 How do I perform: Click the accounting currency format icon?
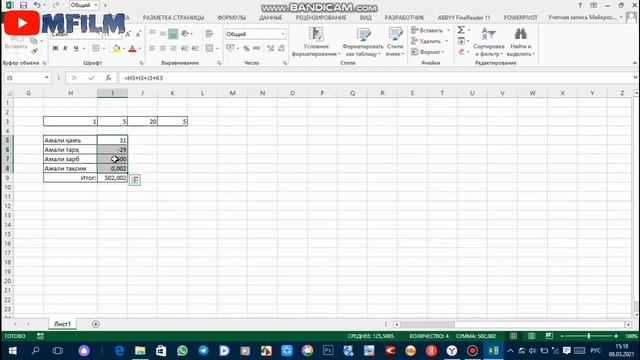pos(230,49)
